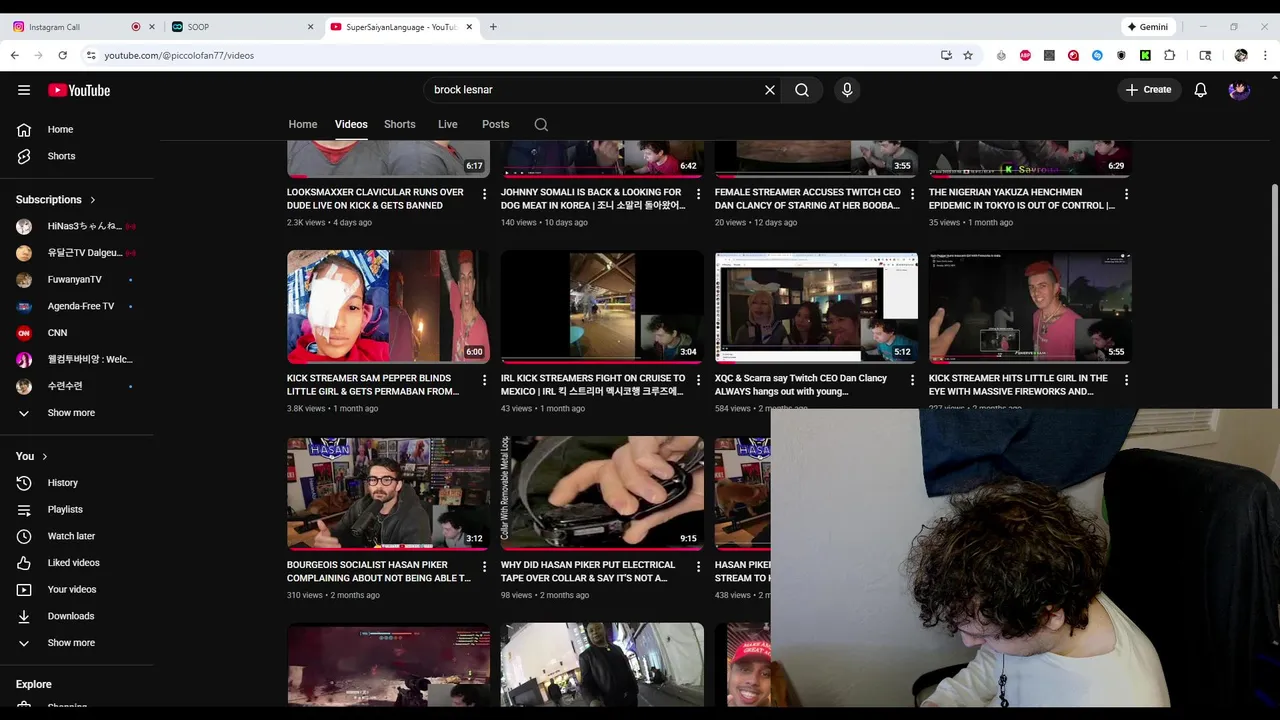
Task: Open the Adblock Plus extension
Action: pyautogui.click(x=1025, y=56)
